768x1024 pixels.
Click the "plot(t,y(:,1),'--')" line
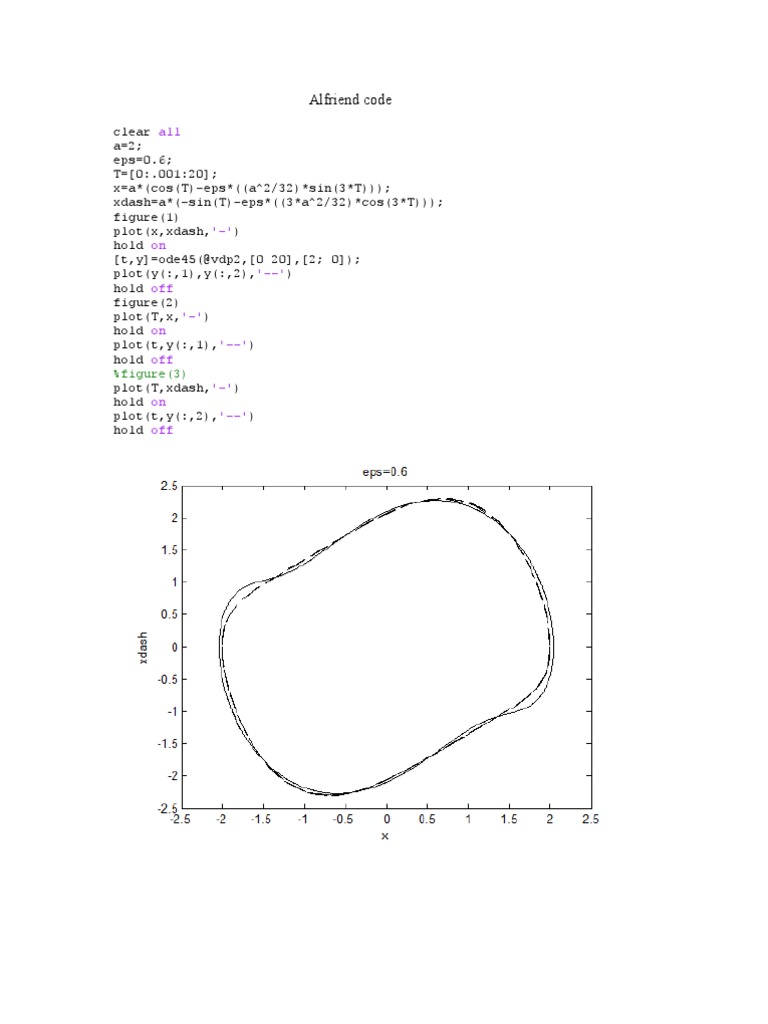[183, 345]
